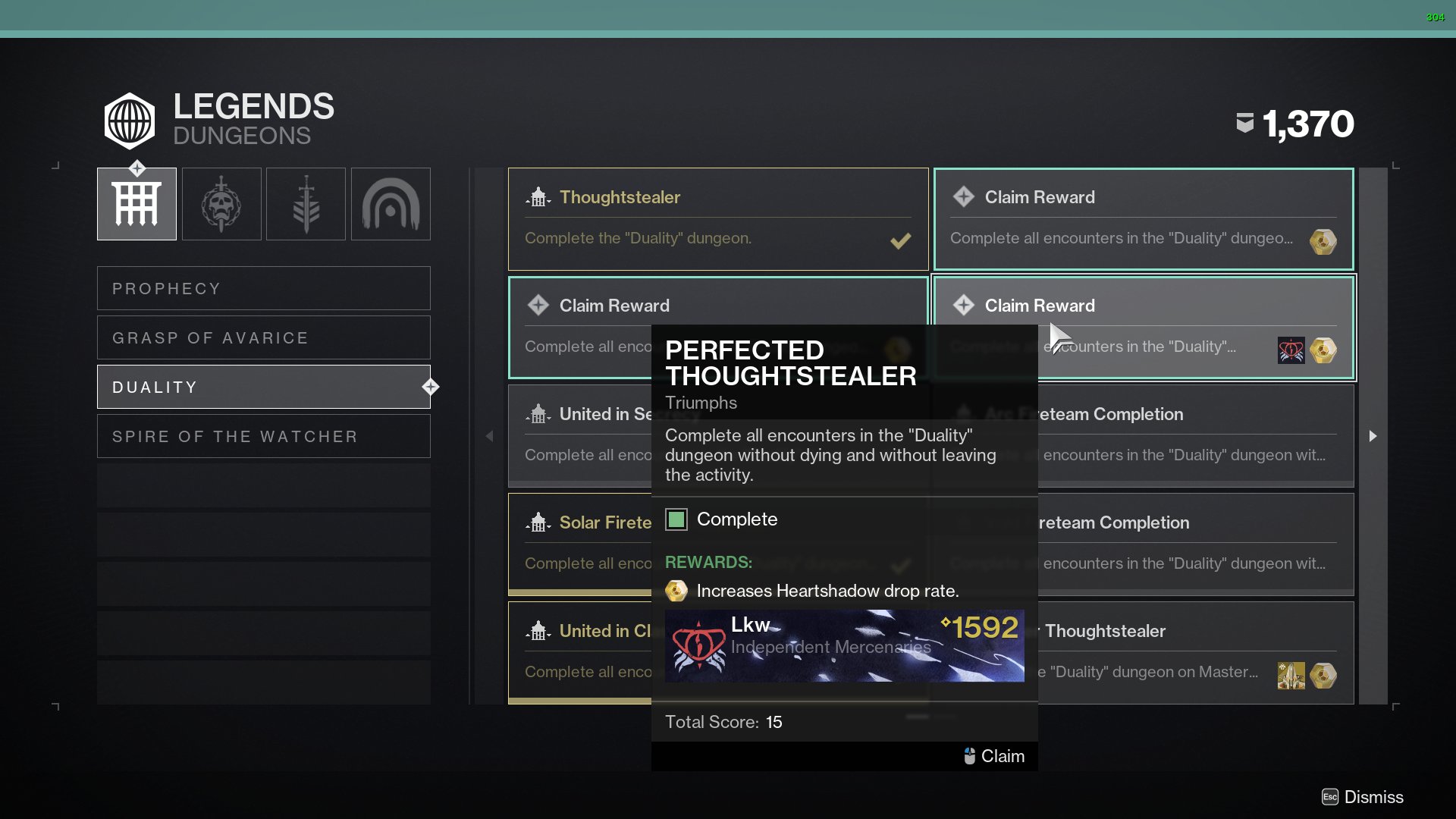Click Master Thoughtstealer emblem reward icon
The height and width of the screenshot is (819, 1456).
[x=1291, y=676]
